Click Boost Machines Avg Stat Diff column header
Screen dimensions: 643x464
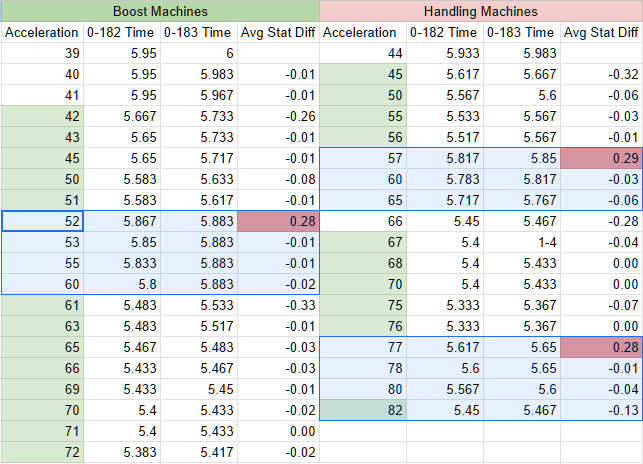278,32
